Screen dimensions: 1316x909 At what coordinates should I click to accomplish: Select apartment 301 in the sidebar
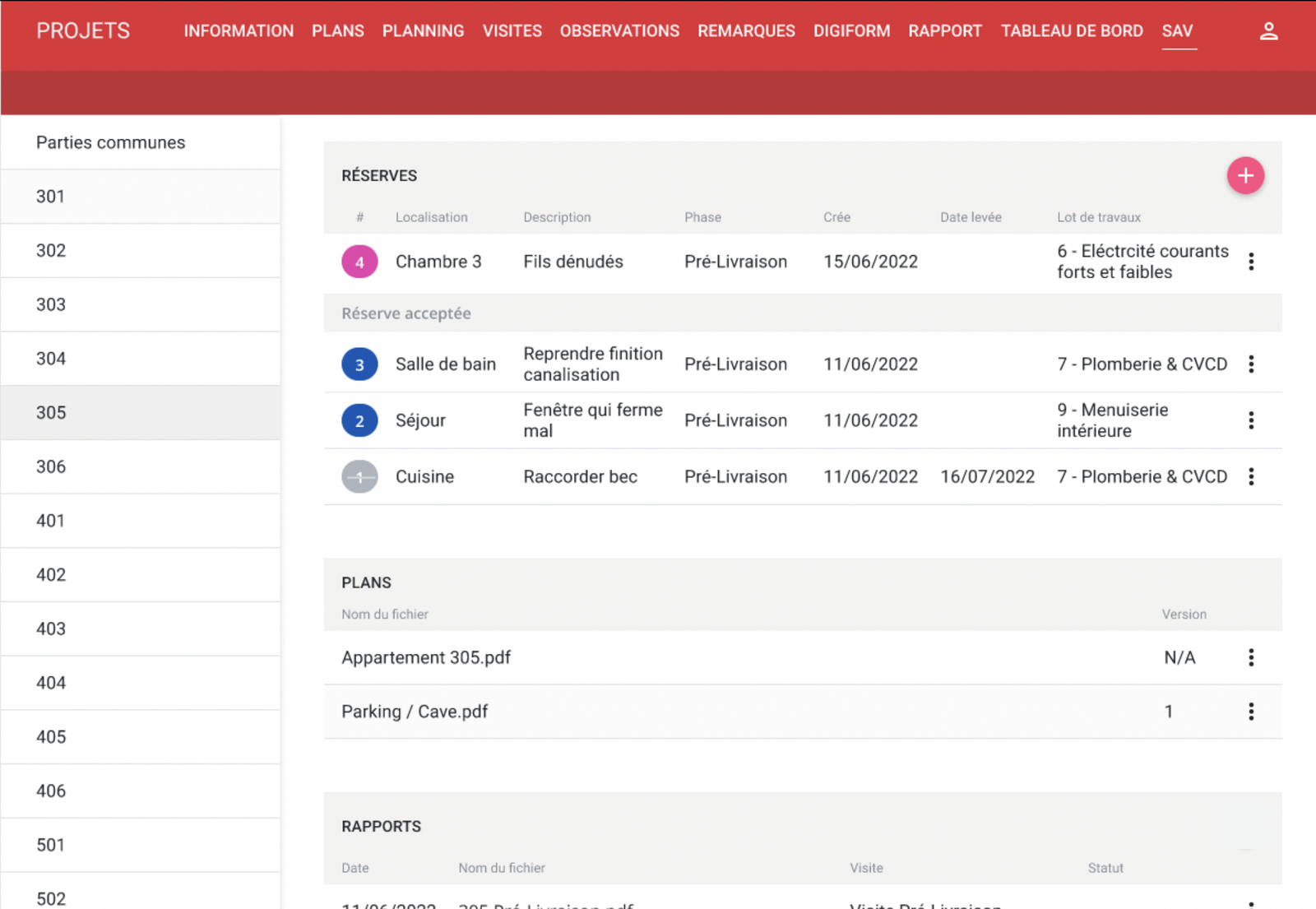pyautogui.click(x=141, y=197)
